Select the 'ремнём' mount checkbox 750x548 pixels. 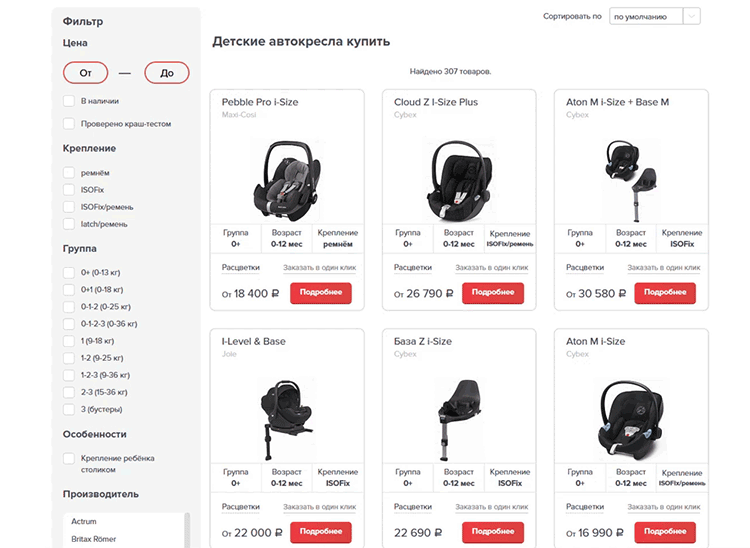tap(69, 172)
